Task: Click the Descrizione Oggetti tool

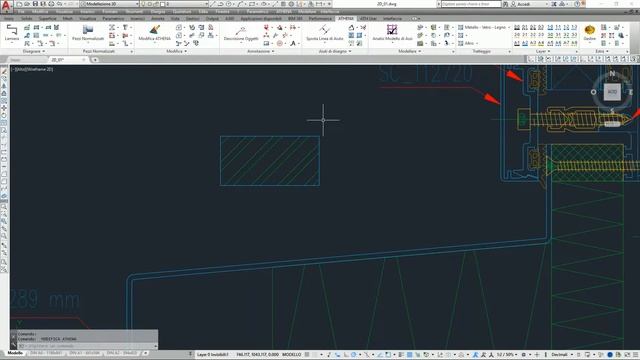Action: click(241, 33)
